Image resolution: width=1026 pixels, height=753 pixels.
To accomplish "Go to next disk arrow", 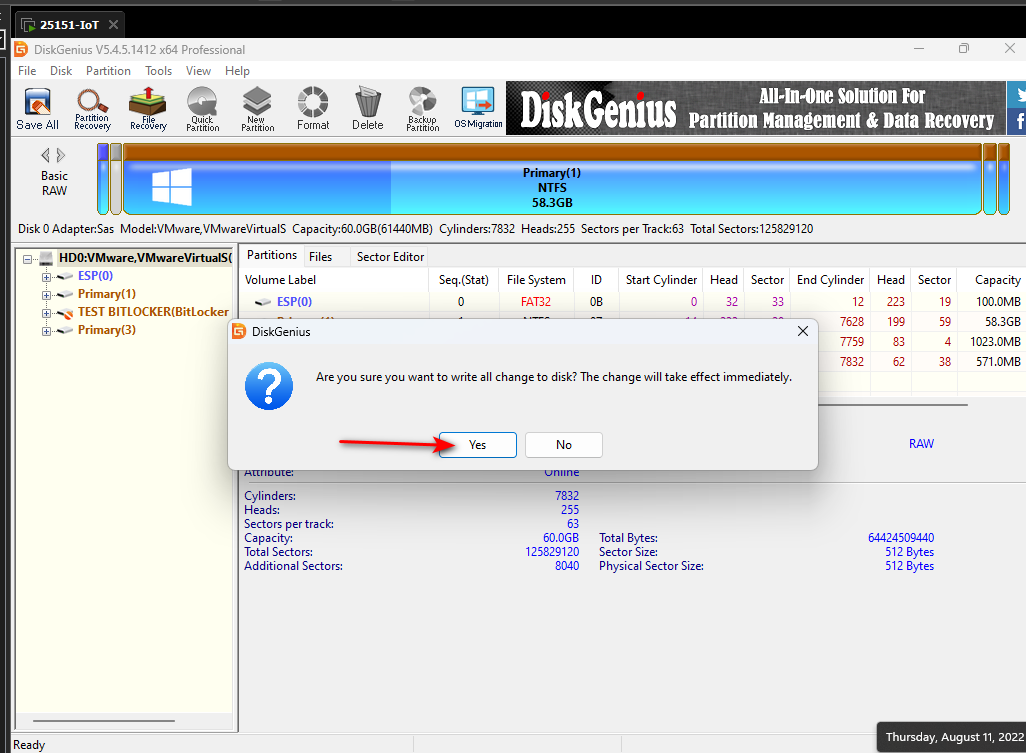I will click(x=61, y=155).
